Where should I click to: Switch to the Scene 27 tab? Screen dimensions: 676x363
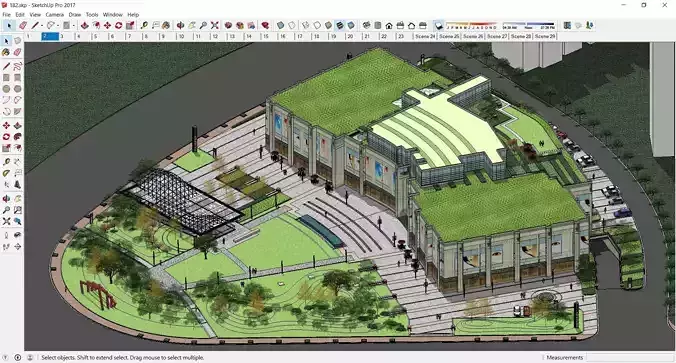point(497,37)
